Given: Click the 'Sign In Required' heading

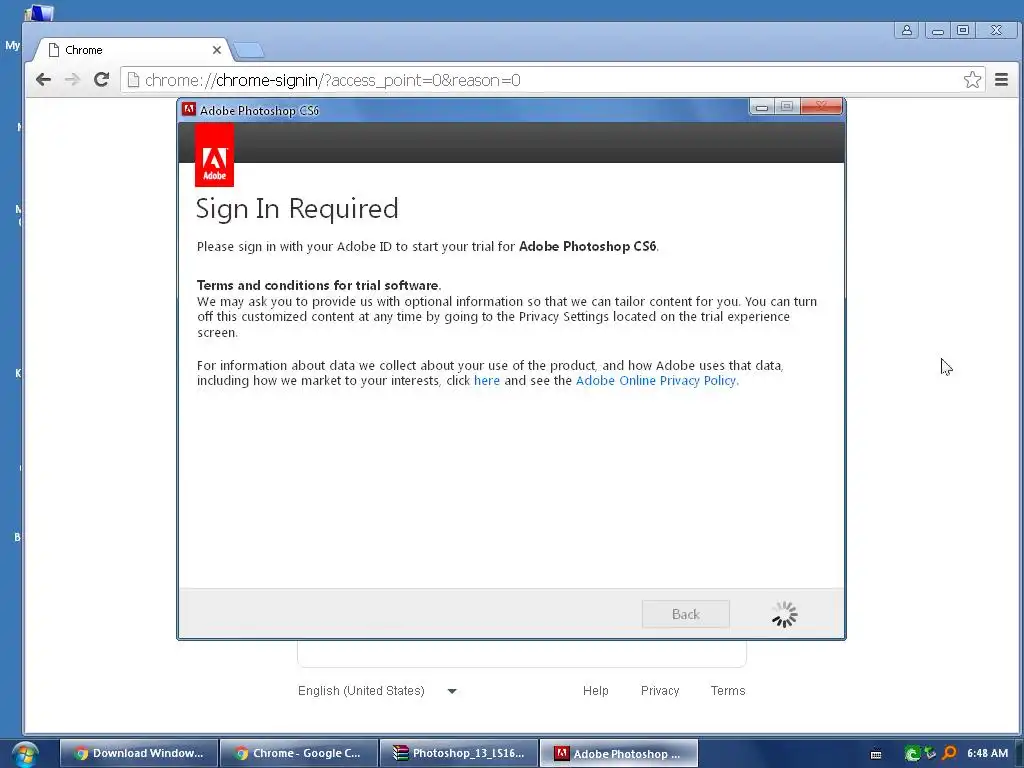Looking at the screenshot, I should (x=297, y=209).
